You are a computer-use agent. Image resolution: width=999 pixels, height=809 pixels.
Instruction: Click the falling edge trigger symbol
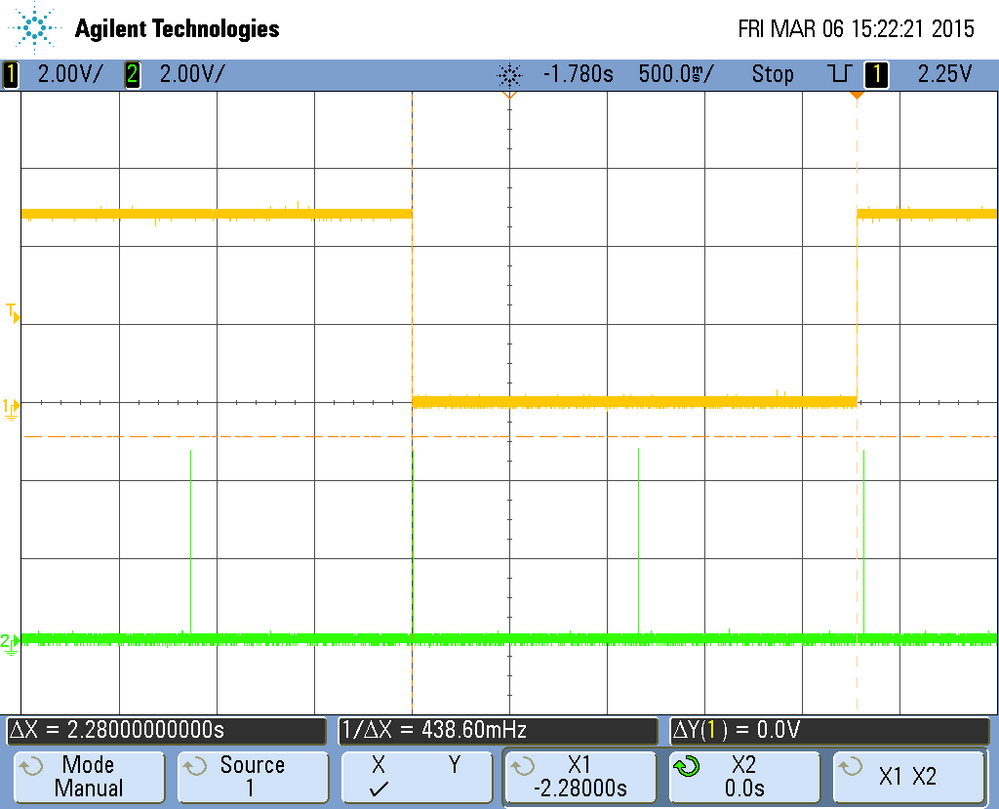click(x=840, y=74)
